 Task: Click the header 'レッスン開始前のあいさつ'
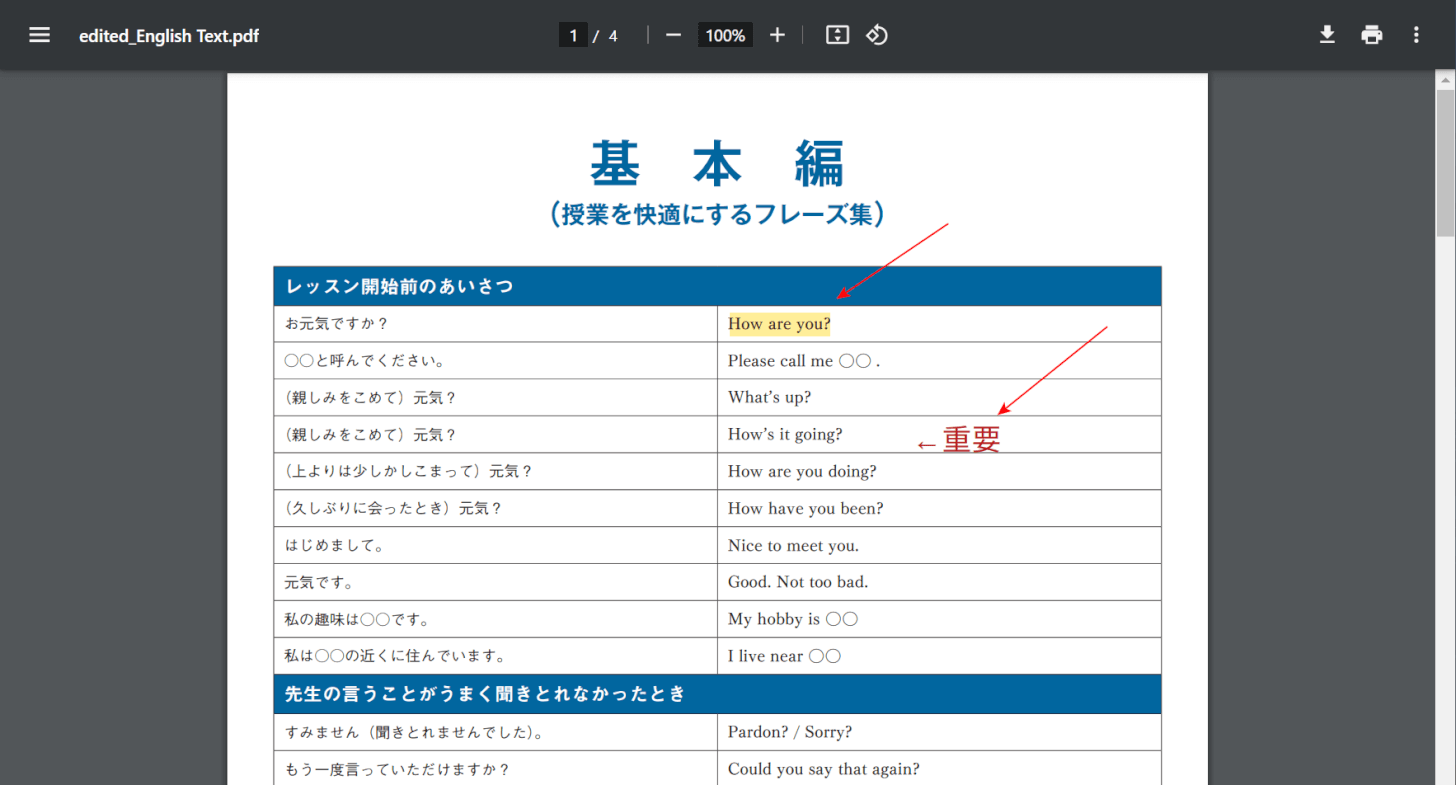coord(399,287)
